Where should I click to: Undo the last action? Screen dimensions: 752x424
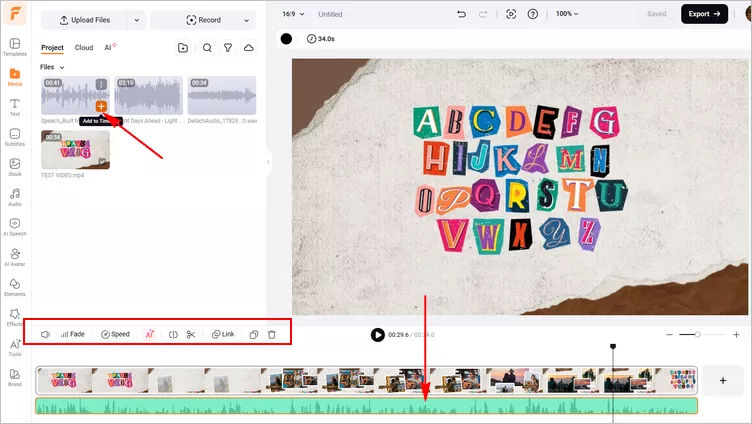point(461,14)
